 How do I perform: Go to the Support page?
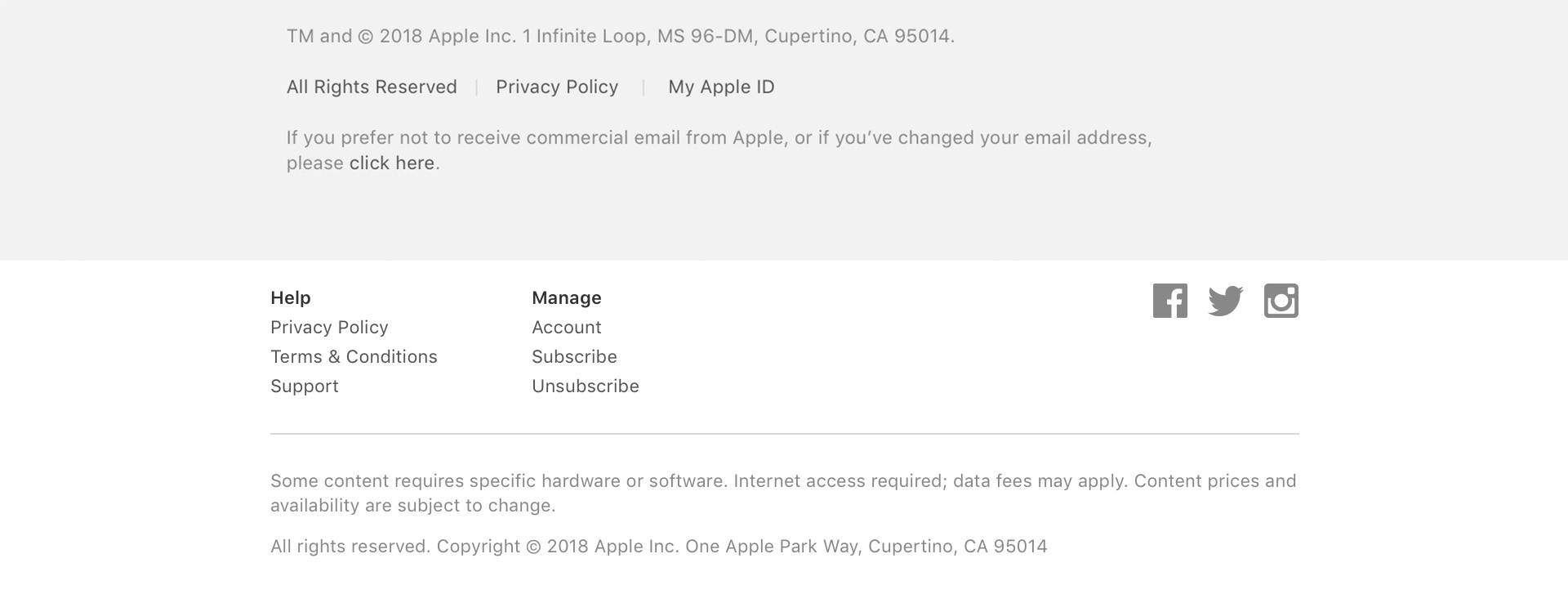pyautogui.click(x=304, y=386)
